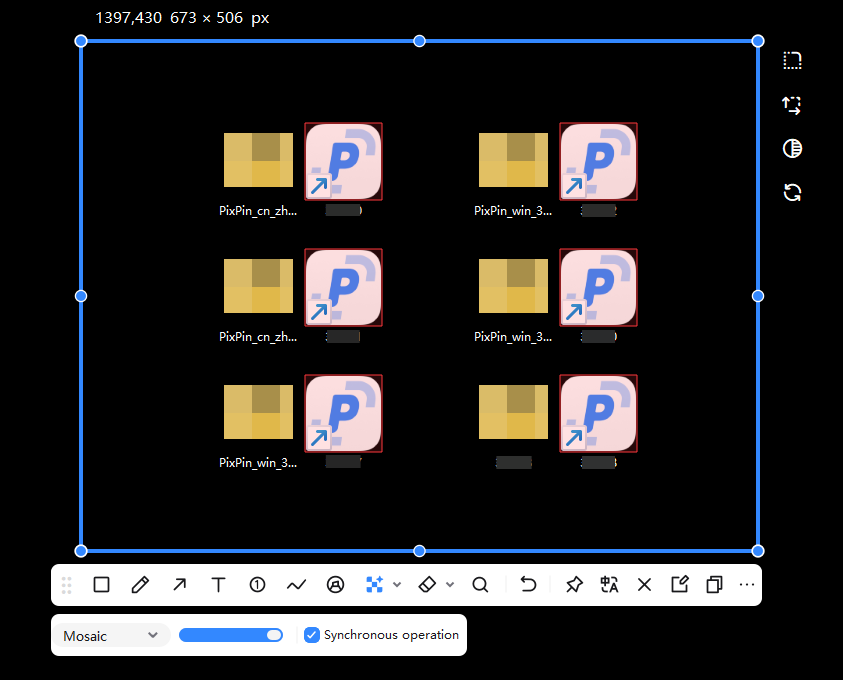Viewport: 843px width, 680px height.
Task: Select the Text tool
Action: tap(218, 584)
